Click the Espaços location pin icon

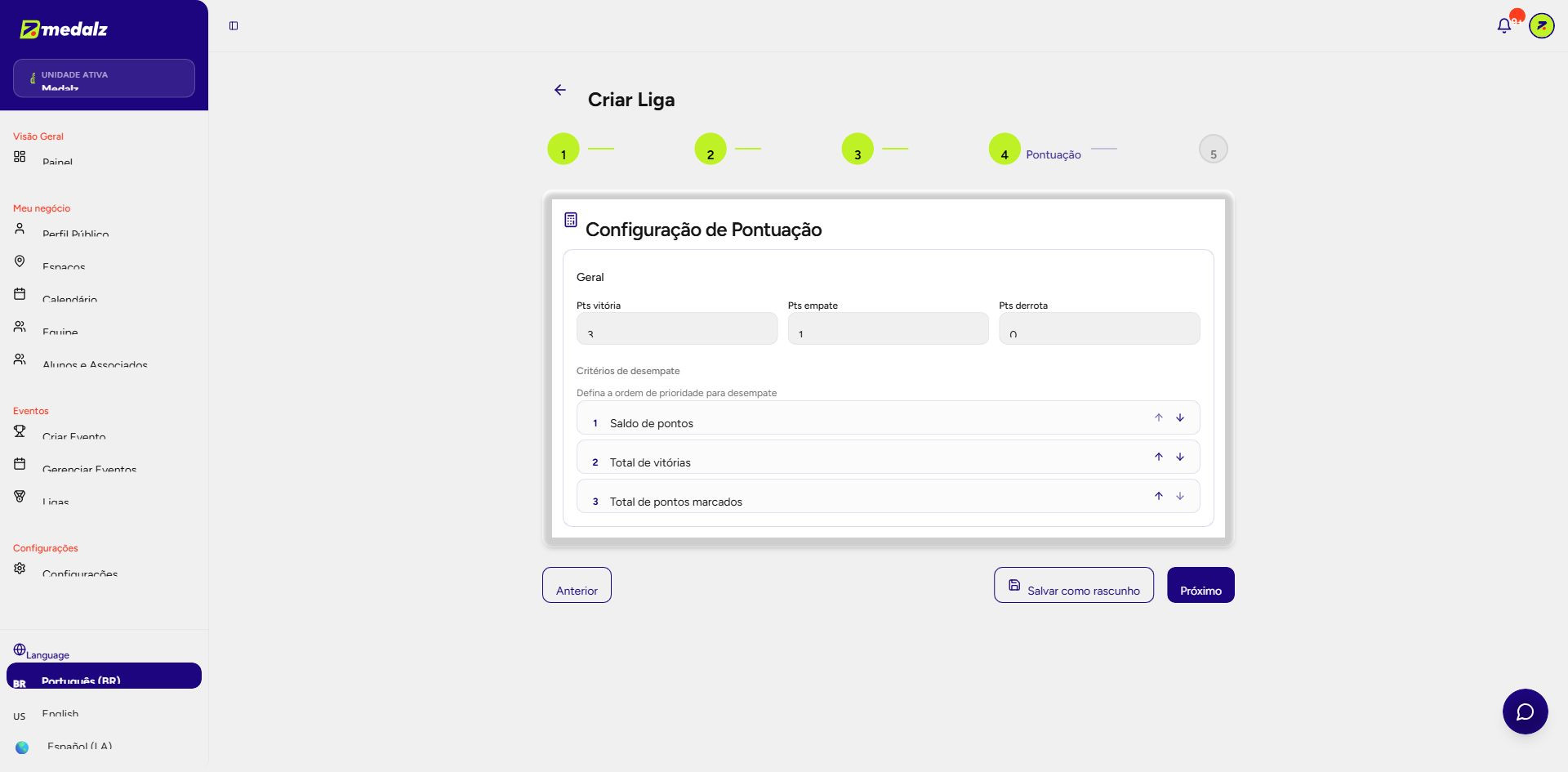(20, 261)
